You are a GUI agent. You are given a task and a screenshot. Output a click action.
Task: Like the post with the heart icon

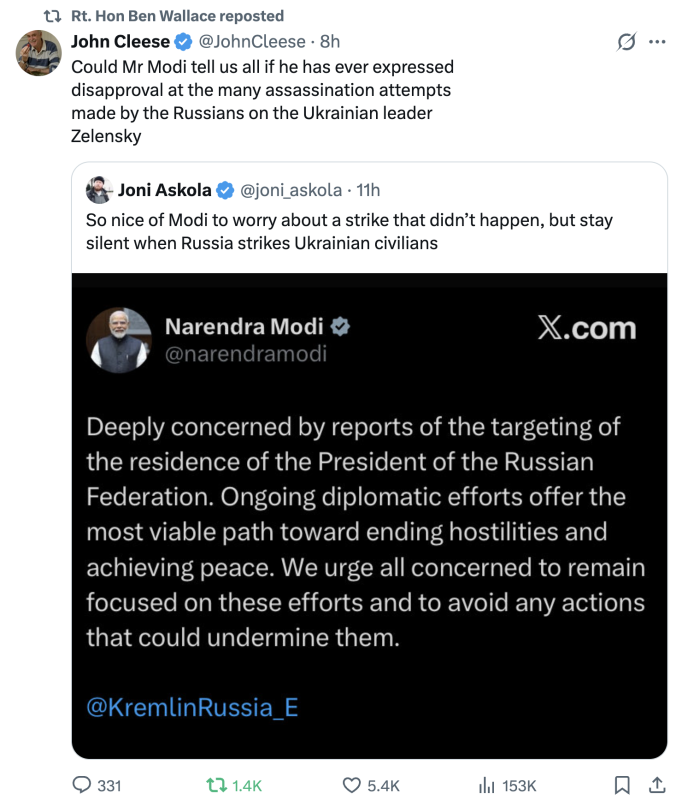point(351,785)
